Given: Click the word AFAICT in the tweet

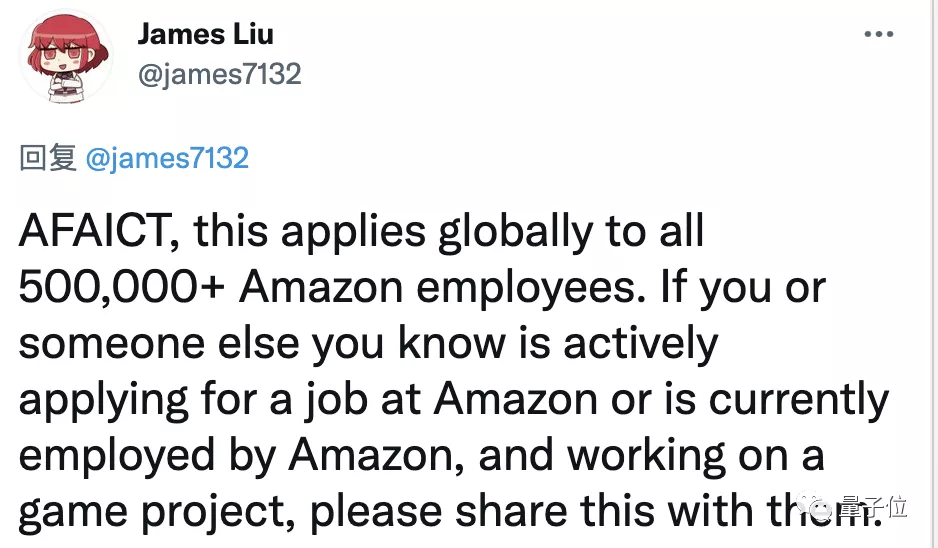Looking at the screenshot, I should (x=97, y=233).
